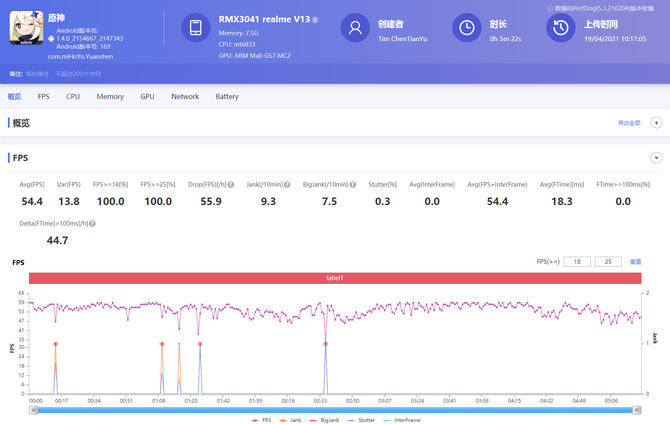Click the red label1 bar
The image size is (670, 424).
pyautogui.click(x=335, y=278)
